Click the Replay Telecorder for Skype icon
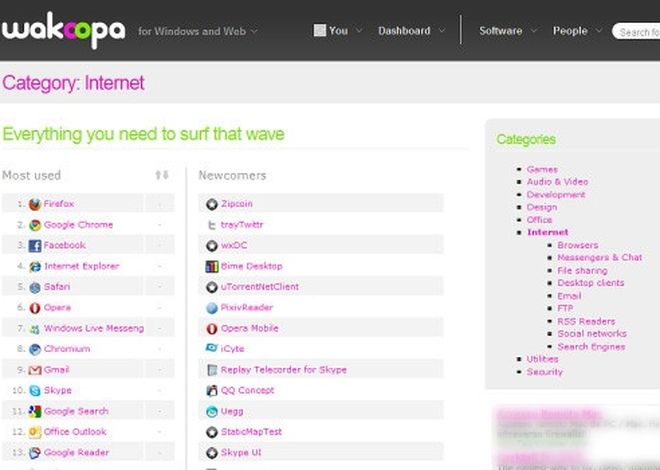Viewport: 660px width, 470px height. click(x=212, y=370)
